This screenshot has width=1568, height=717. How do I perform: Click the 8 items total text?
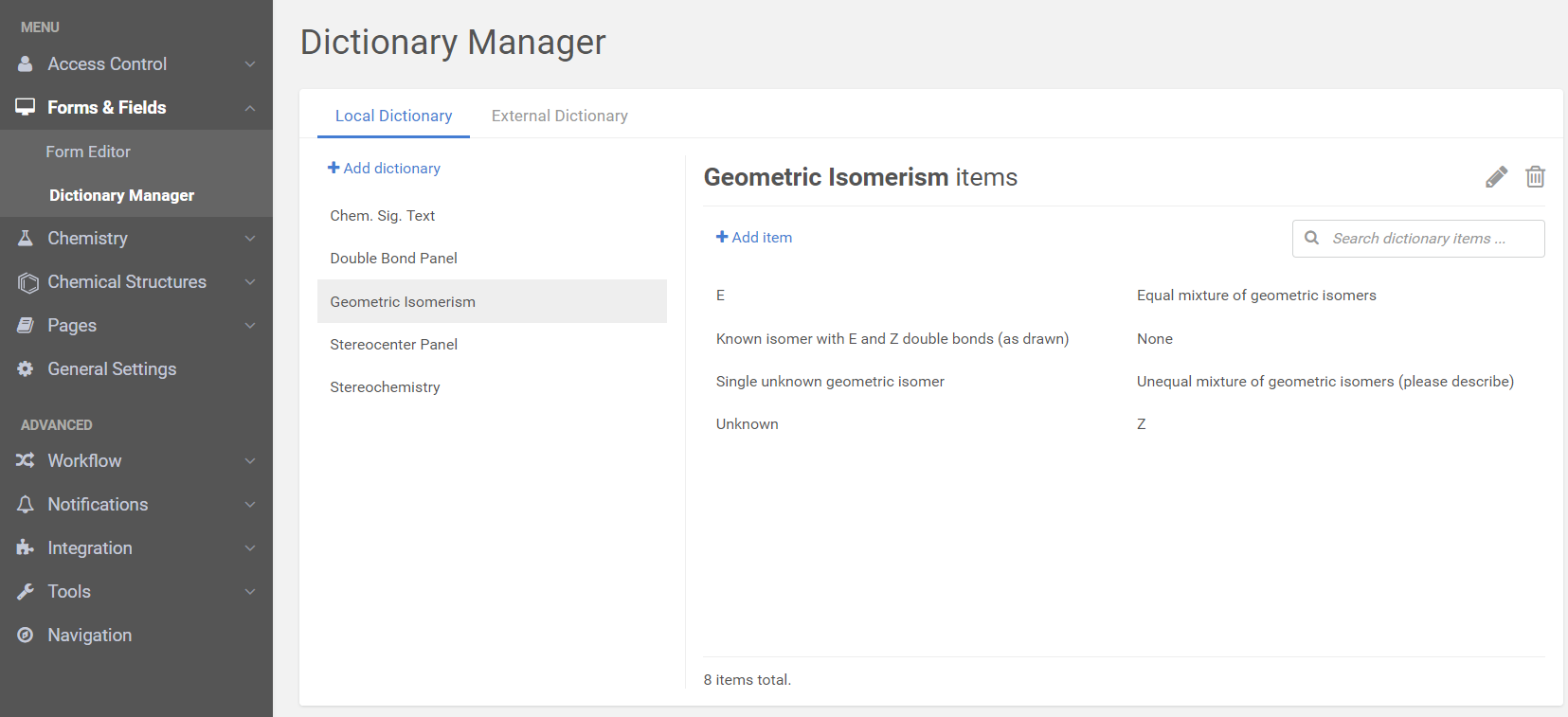[x=748, y=679]
